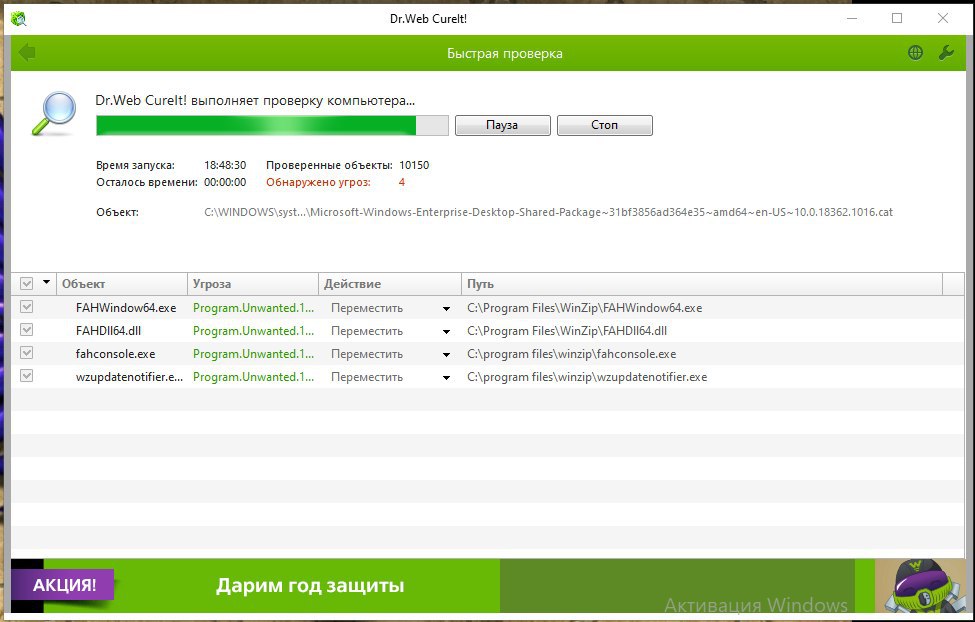Click the Dr.Web spider icon in title bar
Viewport: 975px width, 622px height.
coord(19,19)
